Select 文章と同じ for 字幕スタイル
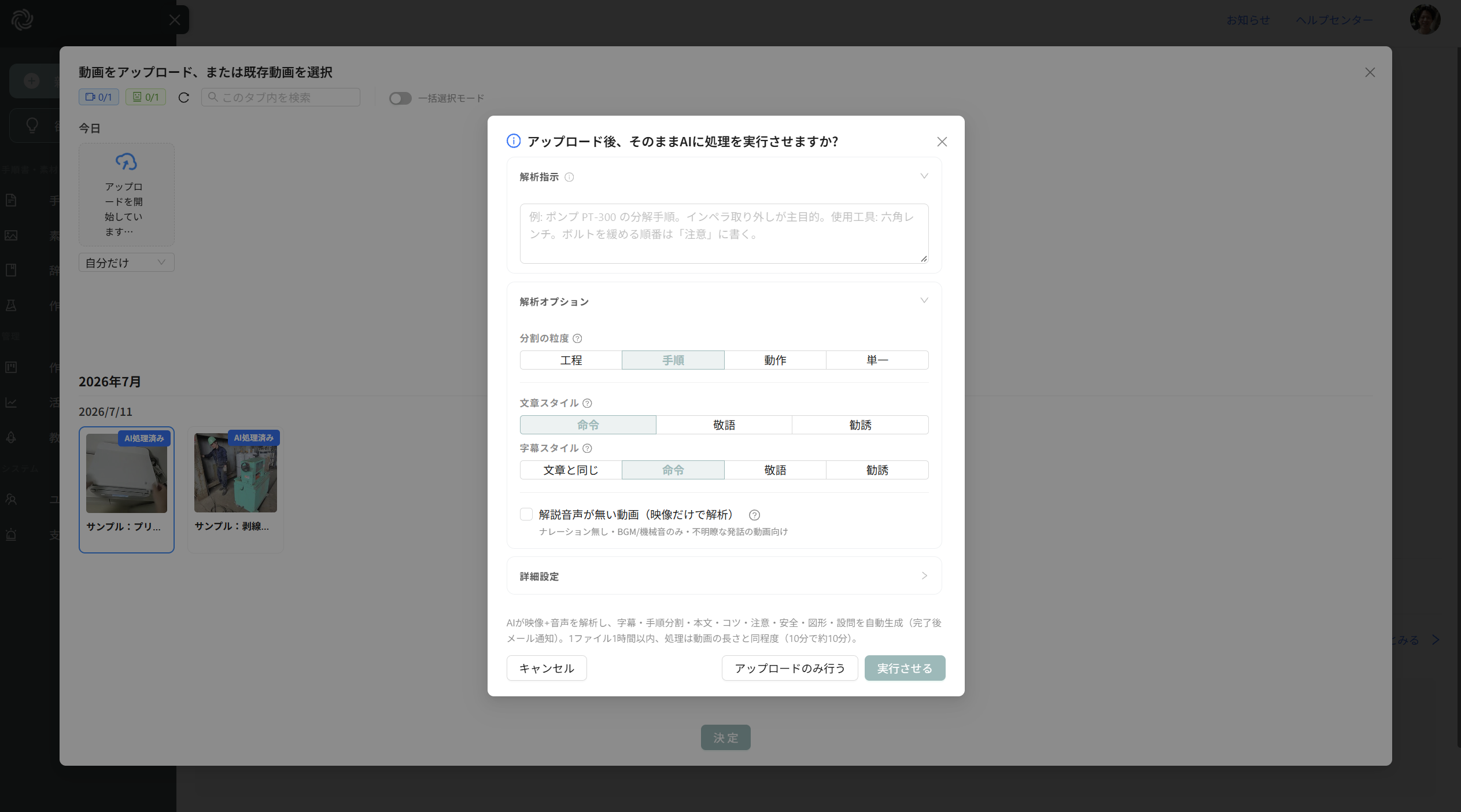The height and width of the screenshot is (812, 1461). tap(571, 470)
